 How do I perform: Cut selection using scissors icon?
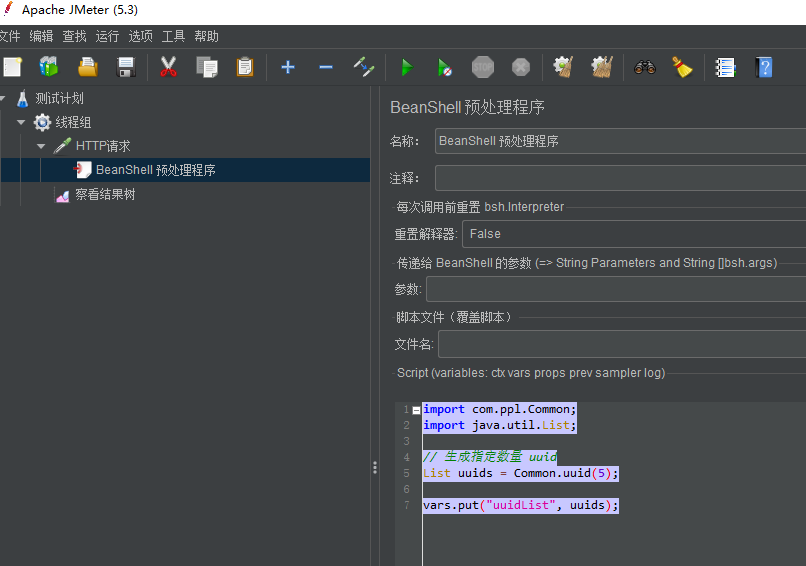(x=168, y=67)
